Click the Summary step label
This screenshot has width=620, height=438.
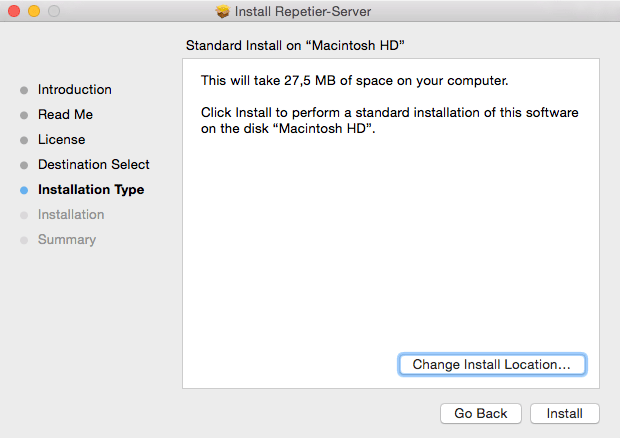[67, 240]
